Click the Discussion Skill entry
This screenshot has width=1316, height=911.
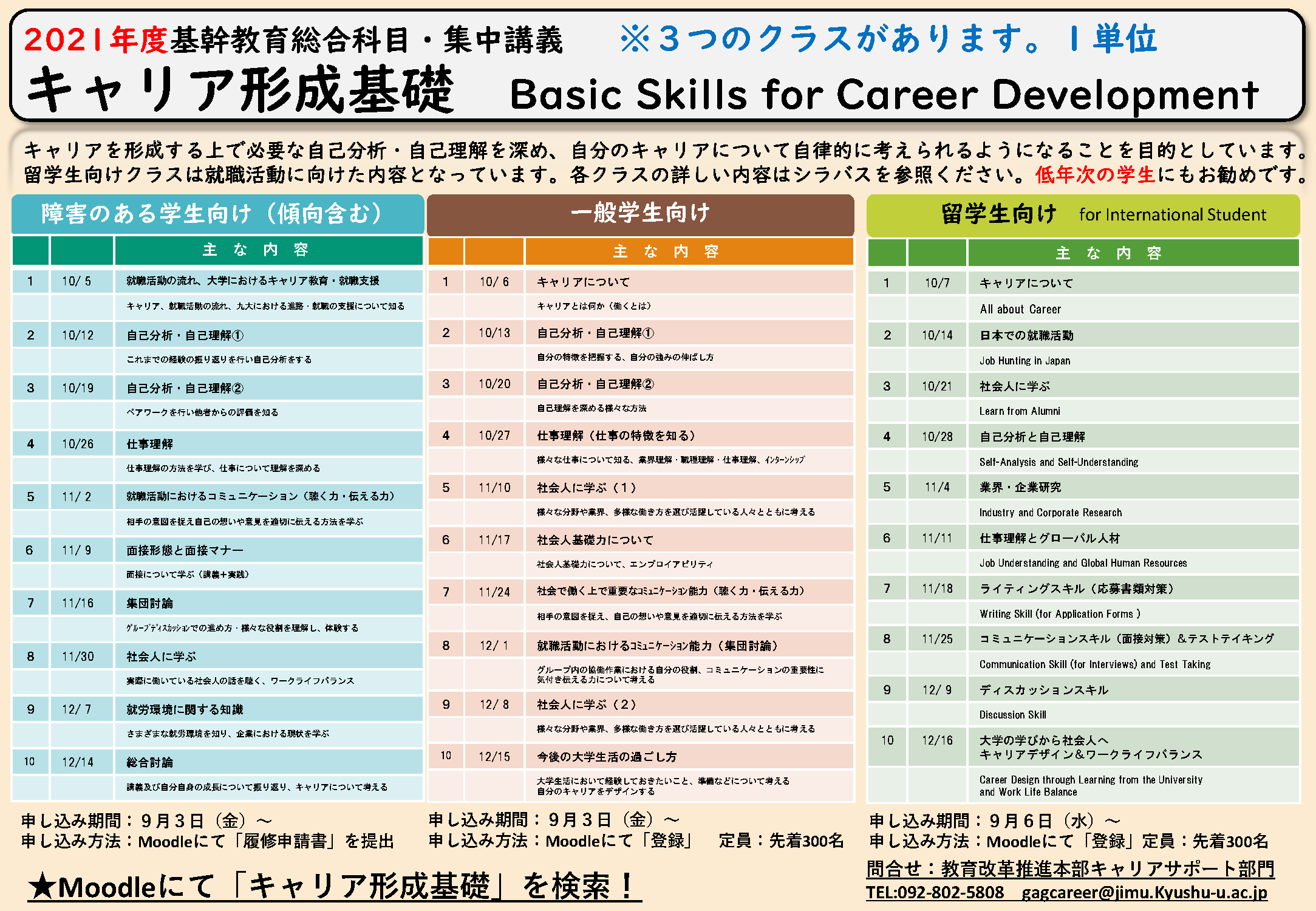[1012, 715]
